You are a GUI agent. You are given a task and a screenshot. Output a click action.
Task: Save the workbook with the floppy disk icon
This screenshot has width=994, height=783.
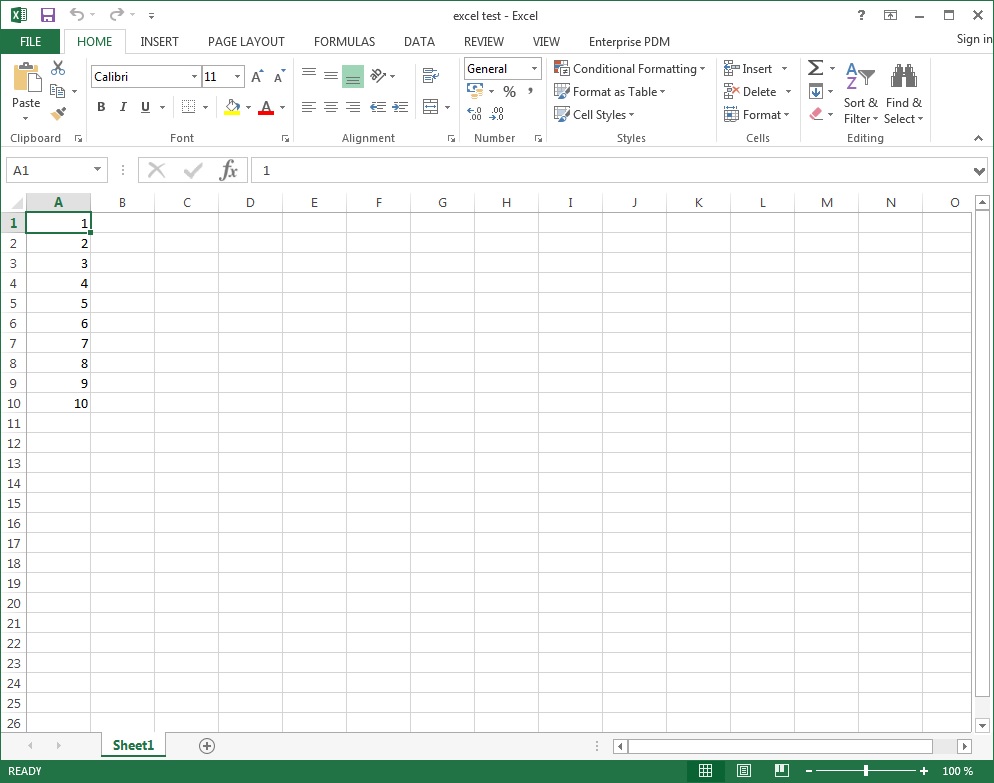point(48,16)
